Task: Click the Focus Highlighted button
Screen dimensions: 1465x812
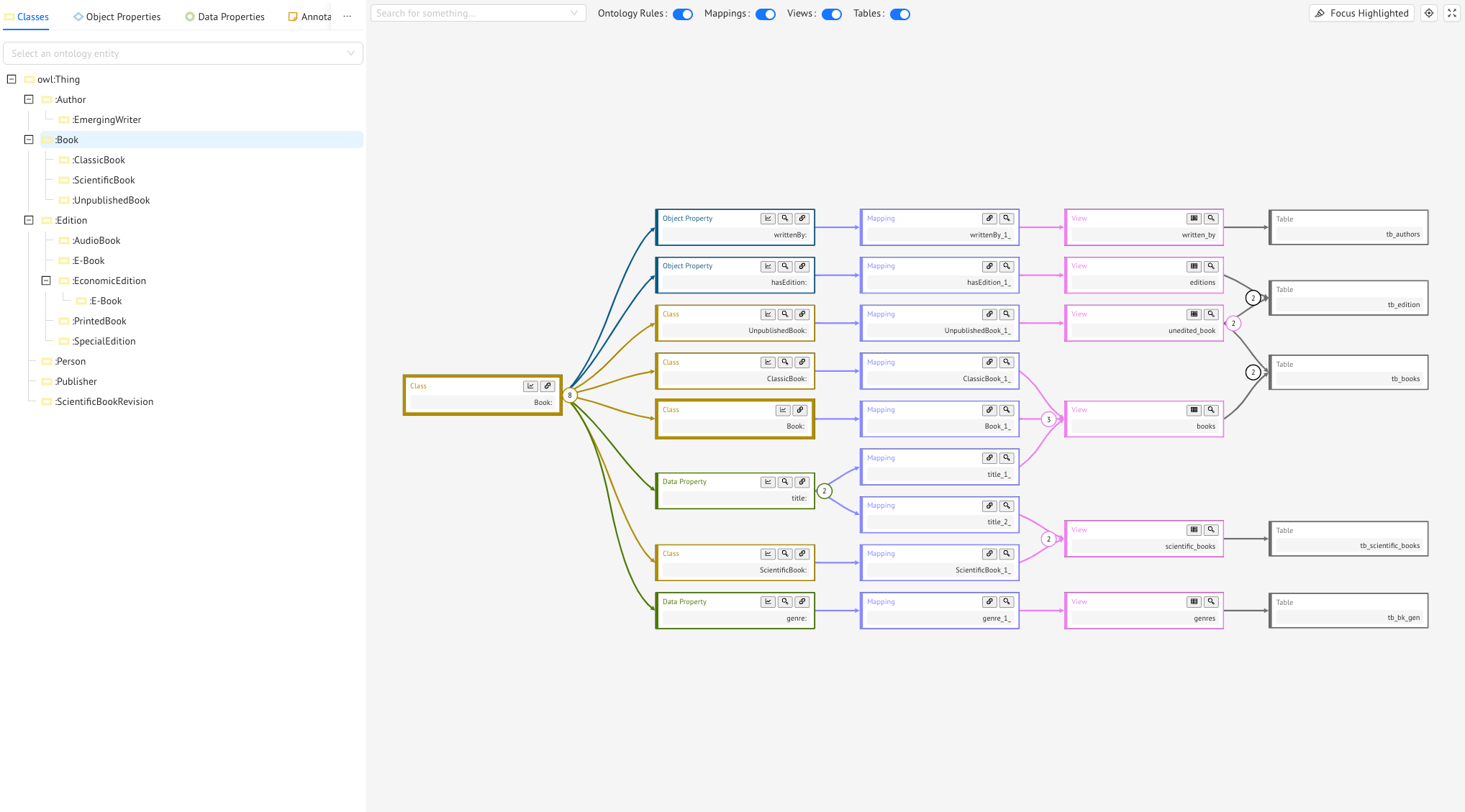Action: click(x=1361, y=13)
